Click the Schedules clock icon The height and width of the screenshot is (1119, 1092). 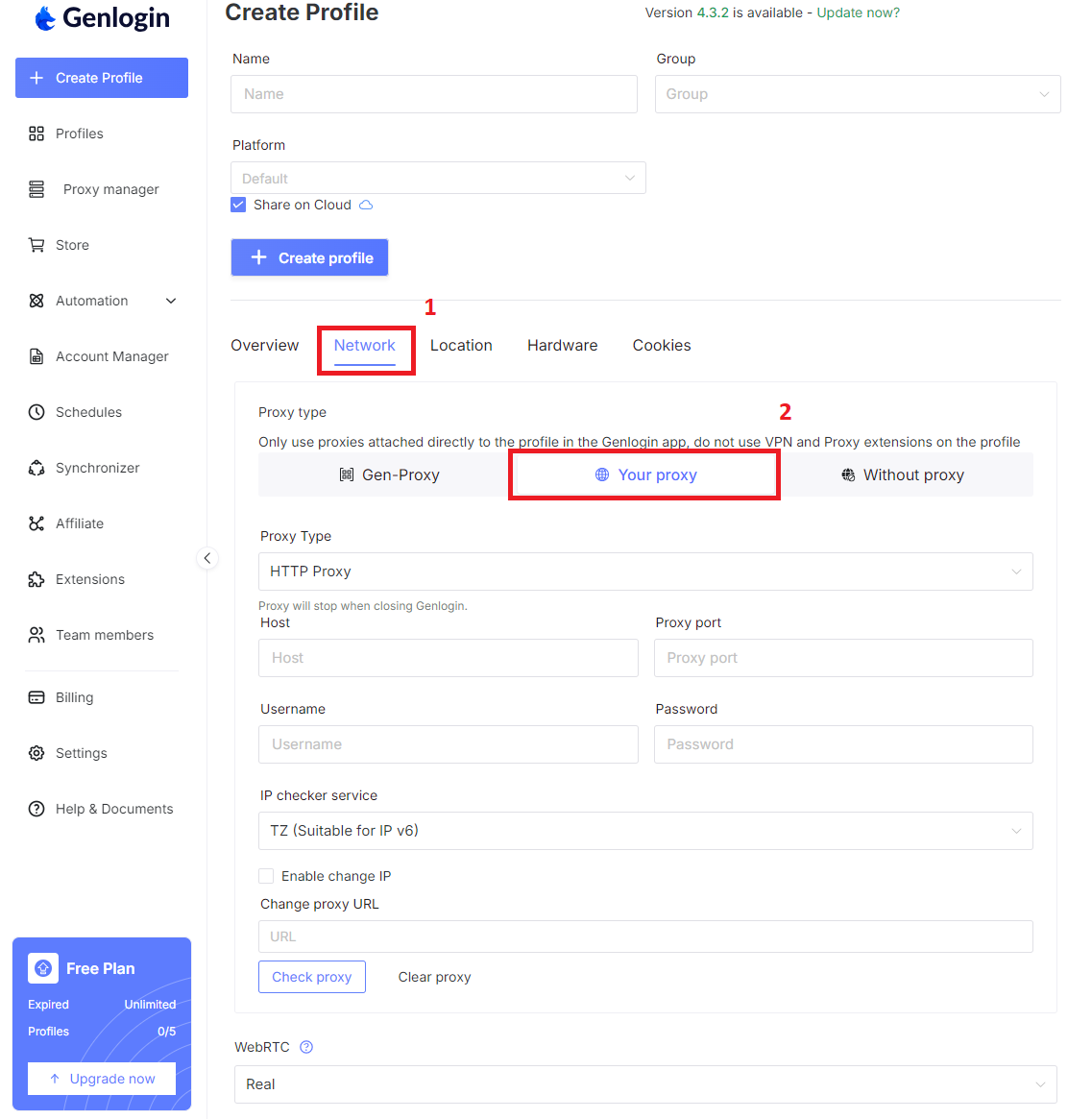click(x=36, y=412)
